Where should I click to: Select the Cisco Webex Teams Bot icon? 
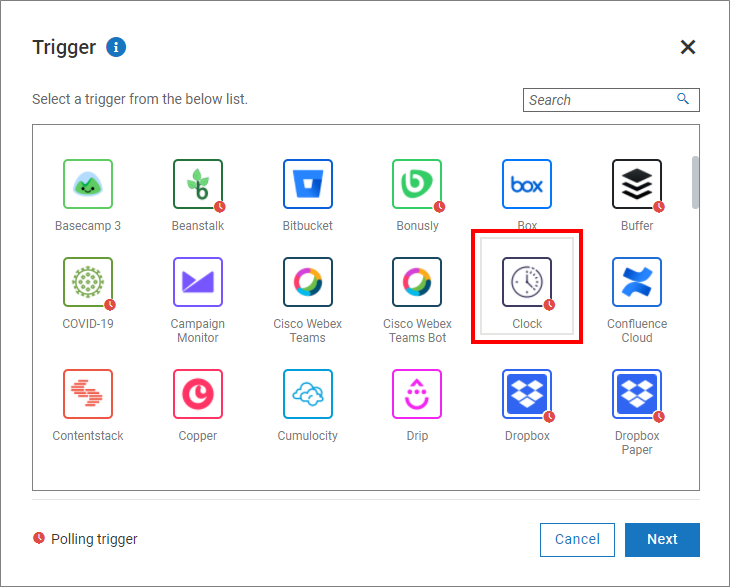click(x=417, y=282)
